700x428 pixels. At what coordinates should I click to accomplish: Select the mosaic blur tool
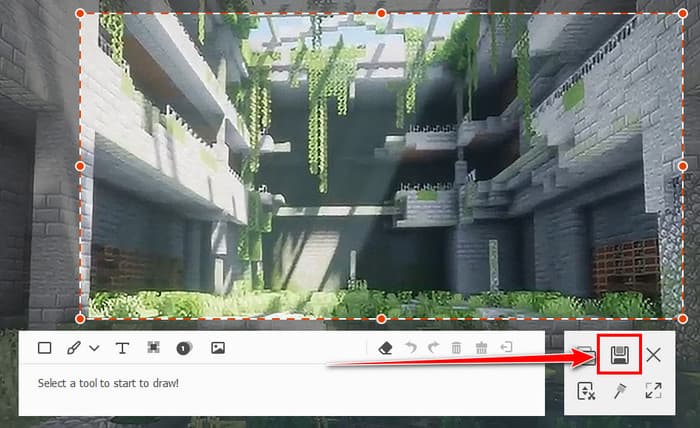(x=154, y=347)
